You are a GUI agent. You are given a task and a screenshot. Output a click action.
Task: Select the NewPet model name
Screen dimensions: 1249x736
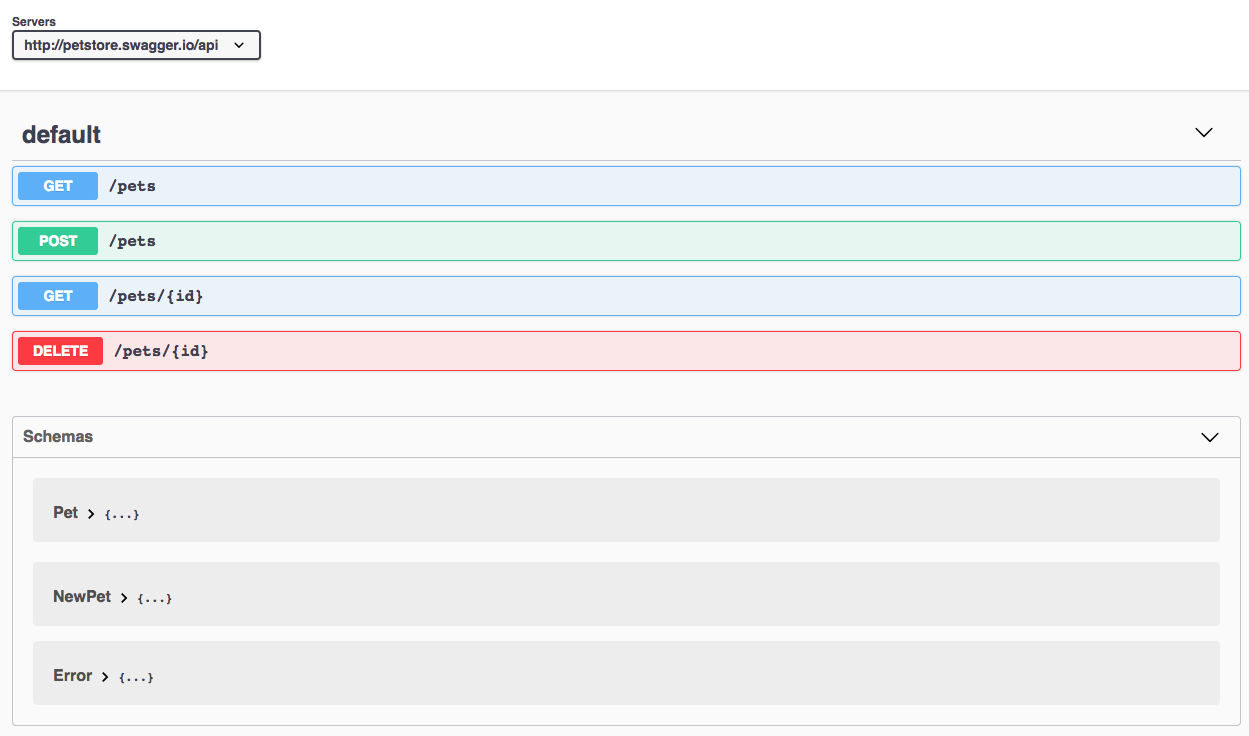(x=82, y=597)
